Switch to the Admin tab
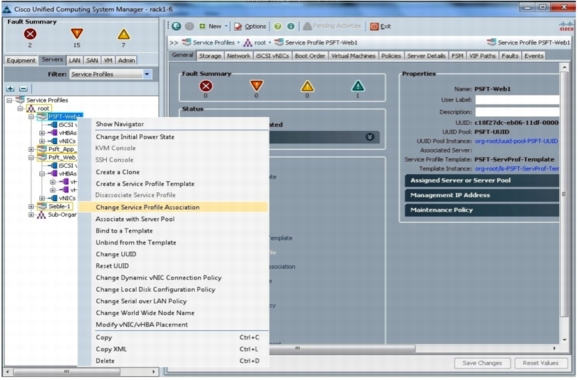The image size is (578, 380). (126, 60)
